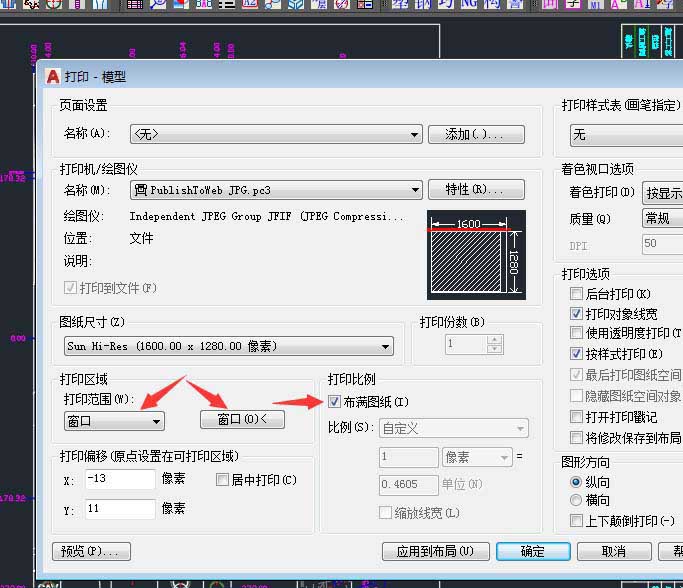Enable the 打开打印戳记 plot stamp checkbox

pyautogui.click(x=576, y=417)
